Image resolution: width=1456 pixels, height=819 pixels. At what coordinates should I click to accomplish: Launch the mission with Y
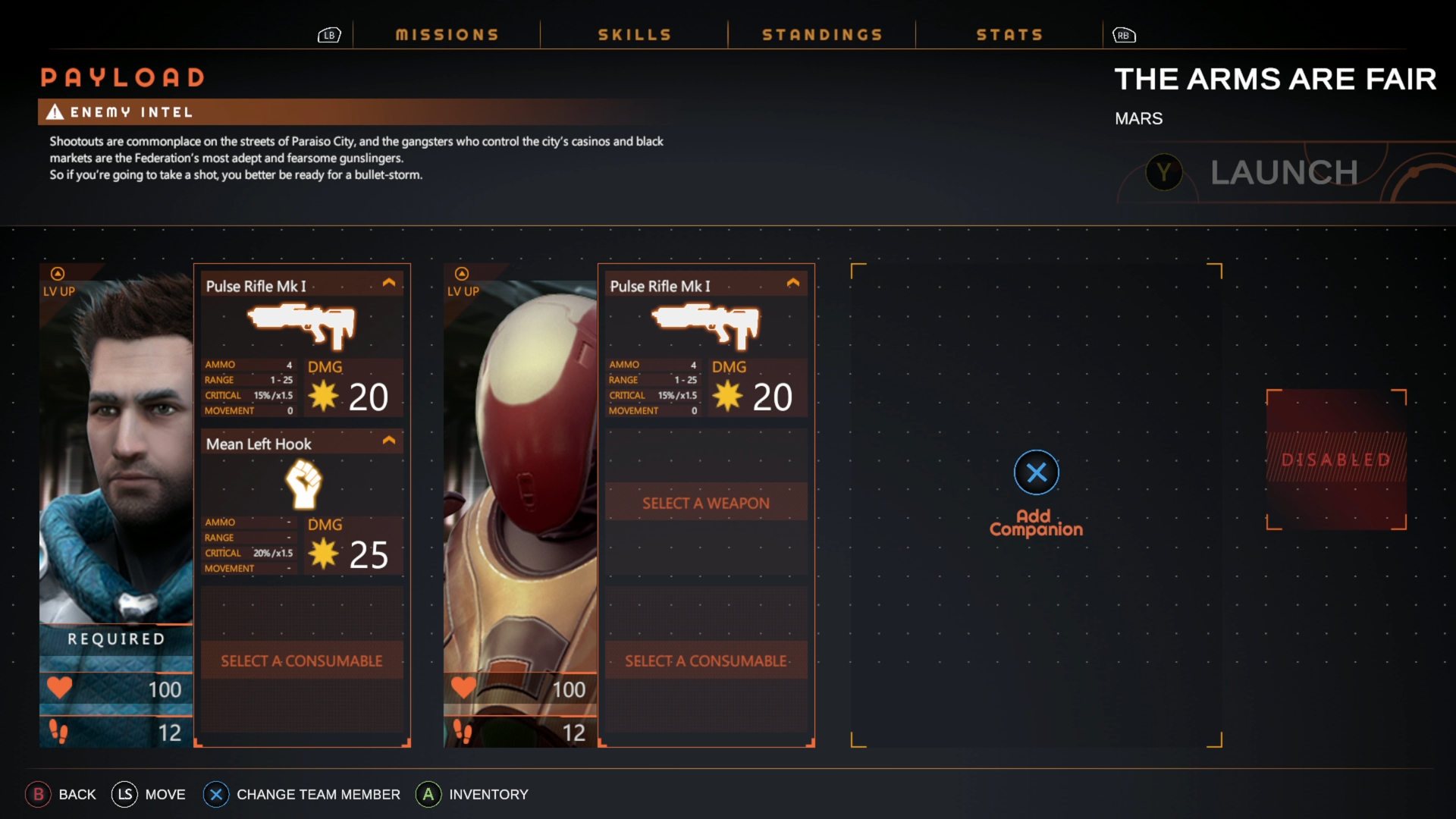pos(1251,173)
